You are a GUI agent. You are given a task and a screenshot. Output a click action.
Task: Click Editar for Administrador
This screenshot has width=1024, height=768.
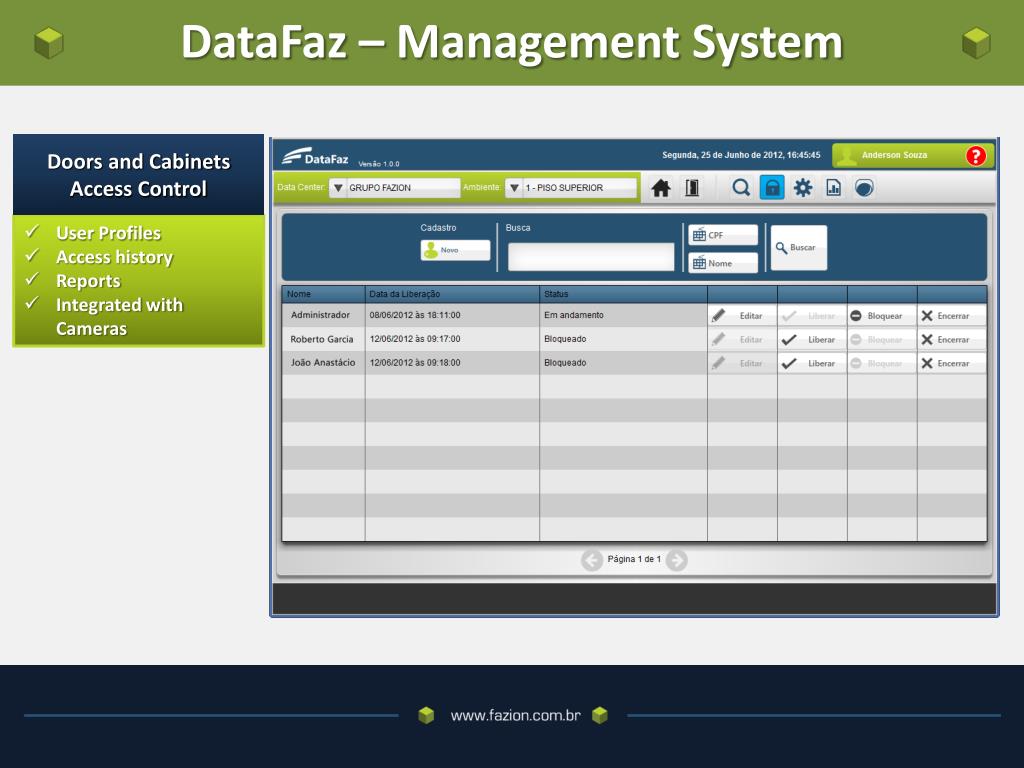tap(742, 316)
